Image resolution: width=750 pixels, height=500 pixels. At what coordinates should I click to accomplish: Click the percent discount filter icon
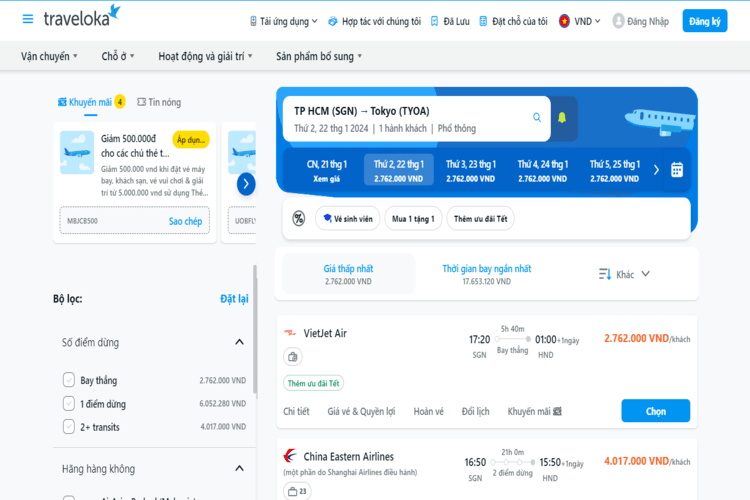click(298, 219)
